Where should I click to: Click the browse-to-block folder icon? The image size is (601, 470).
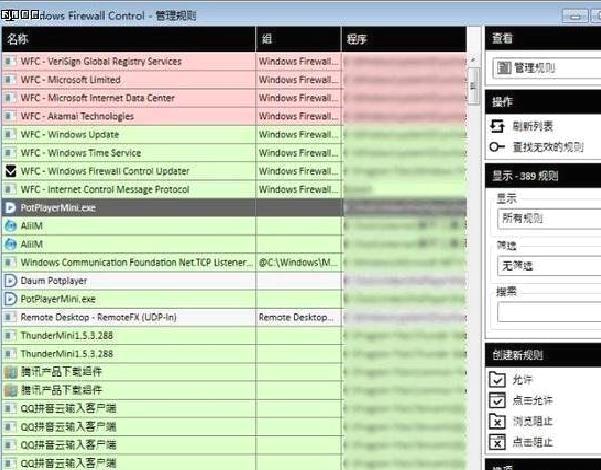point(498,421)
